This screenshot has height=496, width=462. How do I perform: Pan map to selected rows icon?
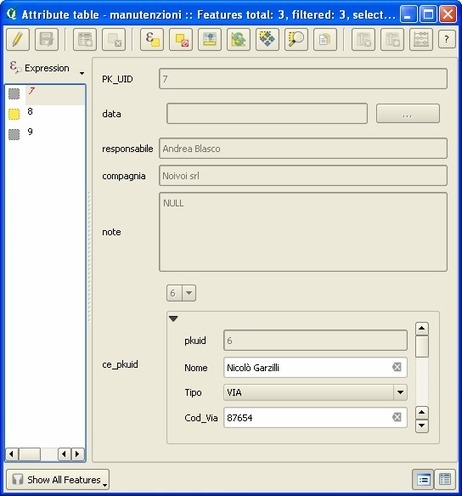click(267, 40)
